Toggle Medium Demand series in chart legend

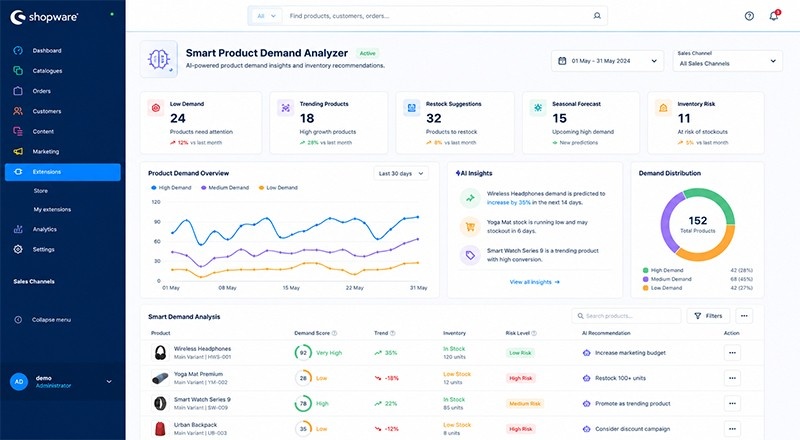(225, 188)
